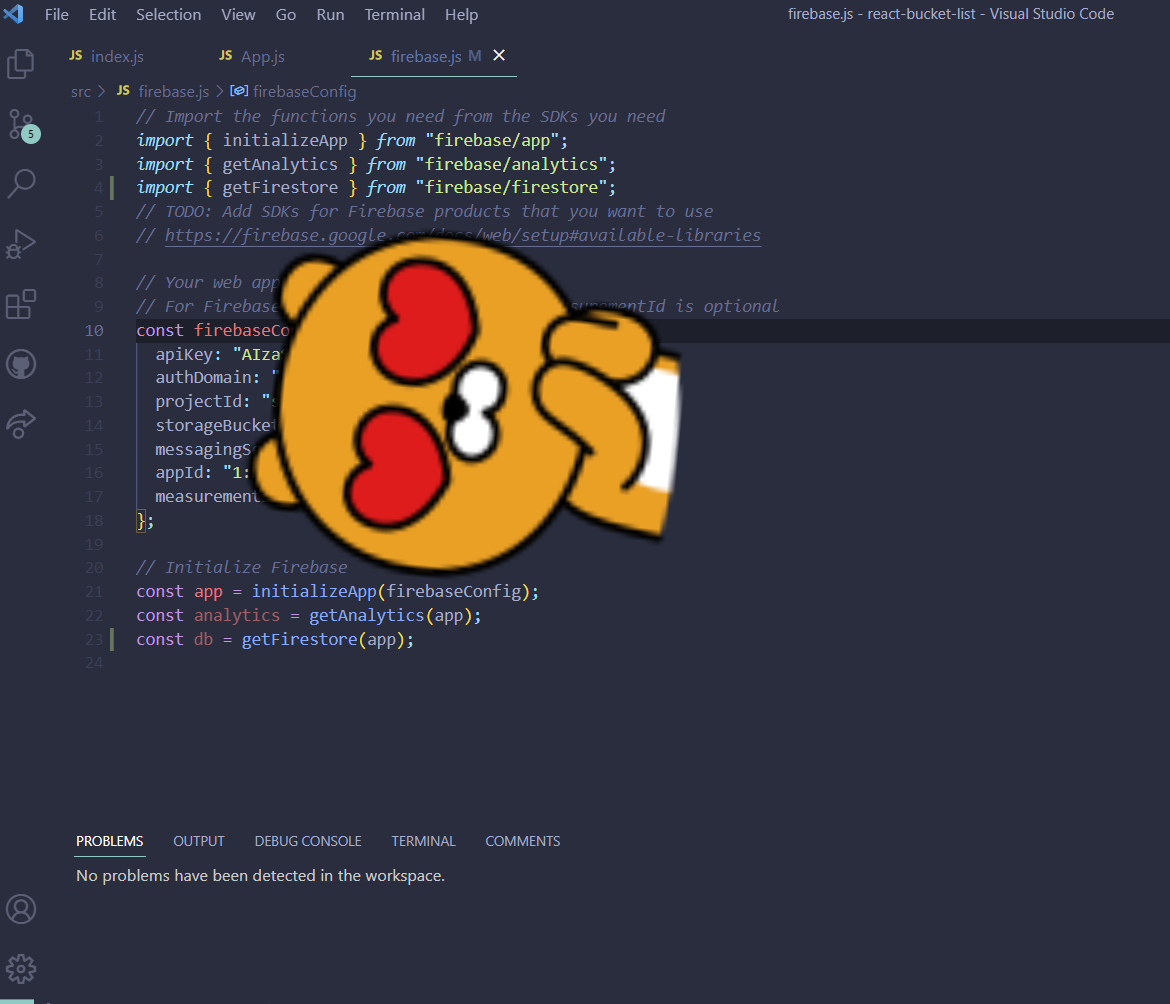The width and height of the screenshot is (1170, 1004).
Task: Open the Accounts icon
Action: coord(21,909)
